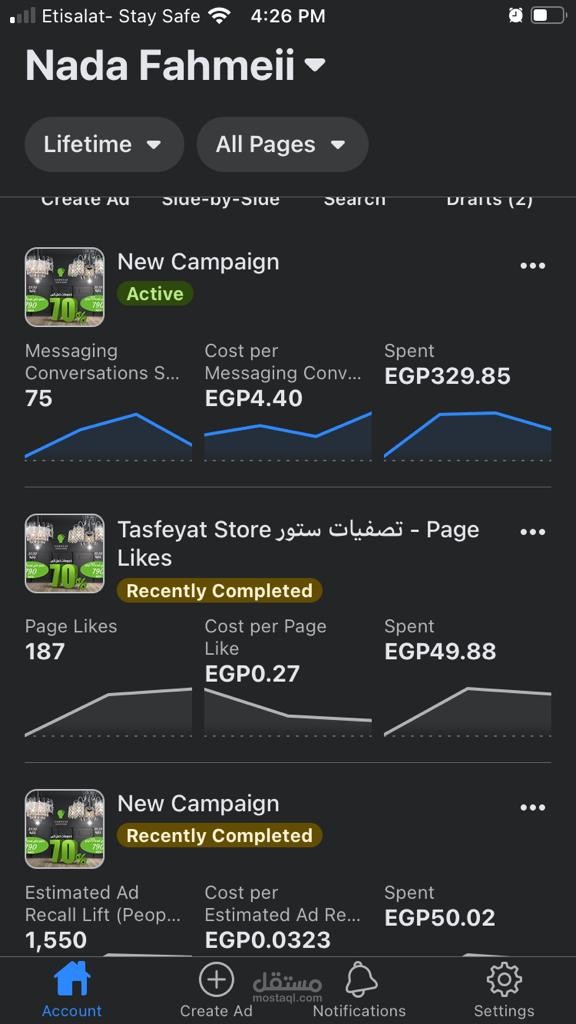Open the Account home tab
The width and height of the screenshot is (576, 1024).
(72, 987)
